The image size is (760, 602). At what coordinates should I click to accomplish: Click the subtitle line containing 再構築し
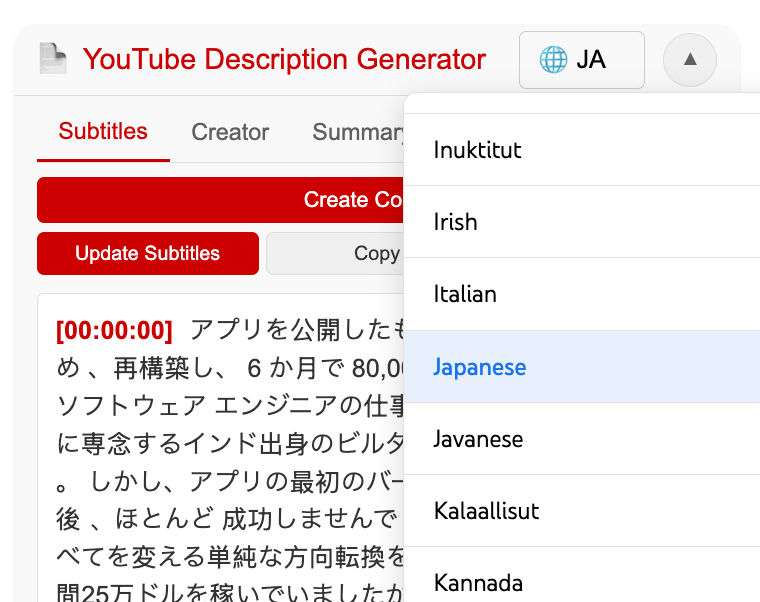tap(230, 368)
